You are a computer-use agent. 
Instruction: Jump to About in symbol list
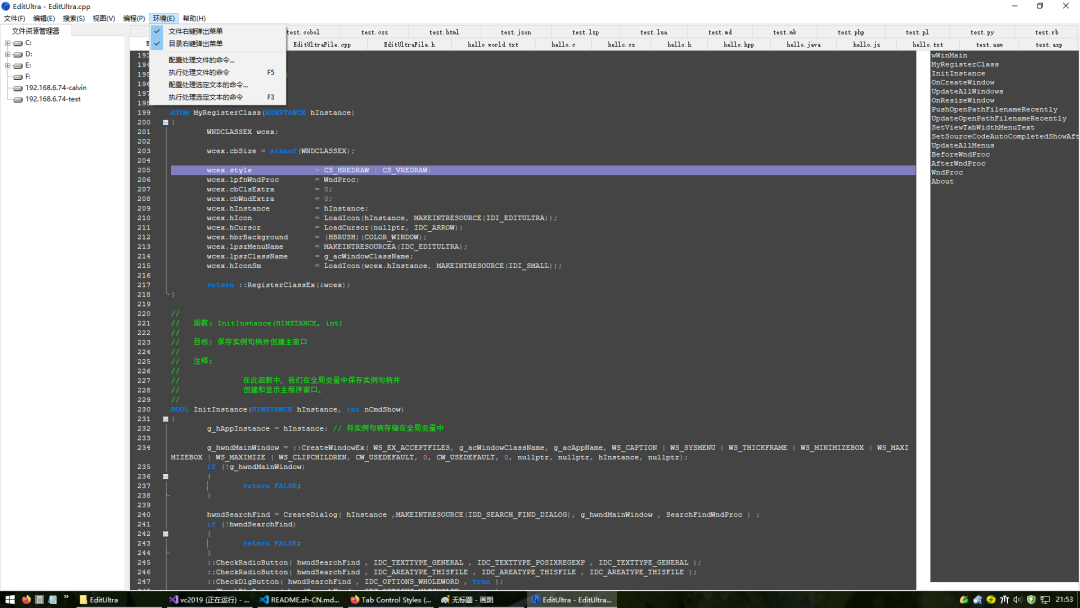tap(942, 181)
